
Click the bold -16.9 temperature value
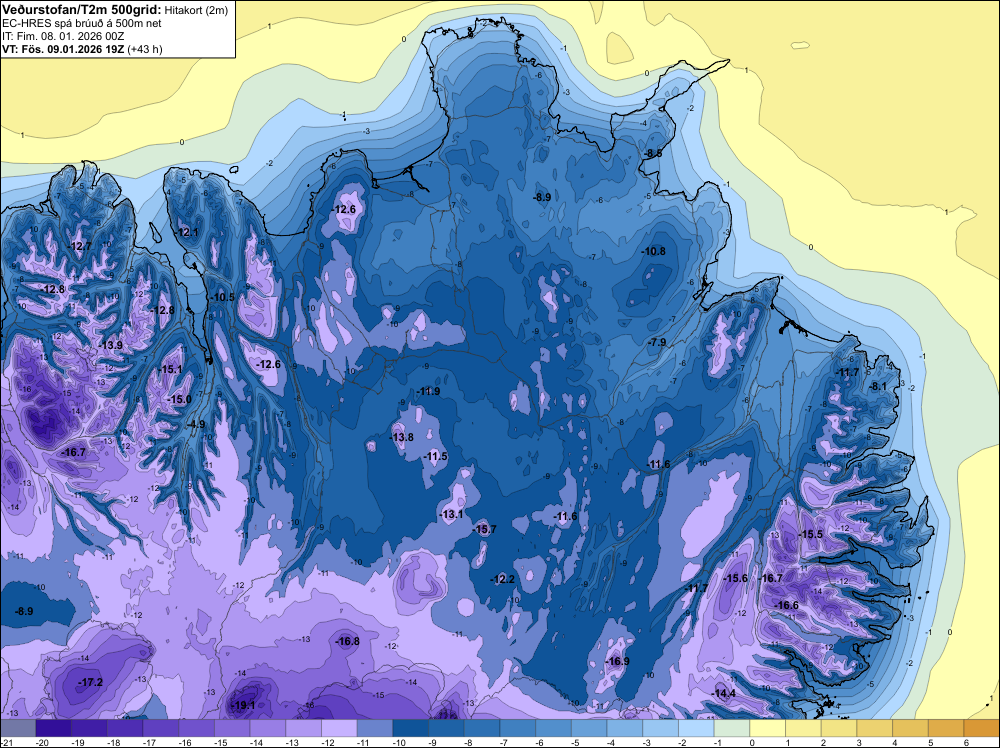pyautogui.click(x=616, y=661)
